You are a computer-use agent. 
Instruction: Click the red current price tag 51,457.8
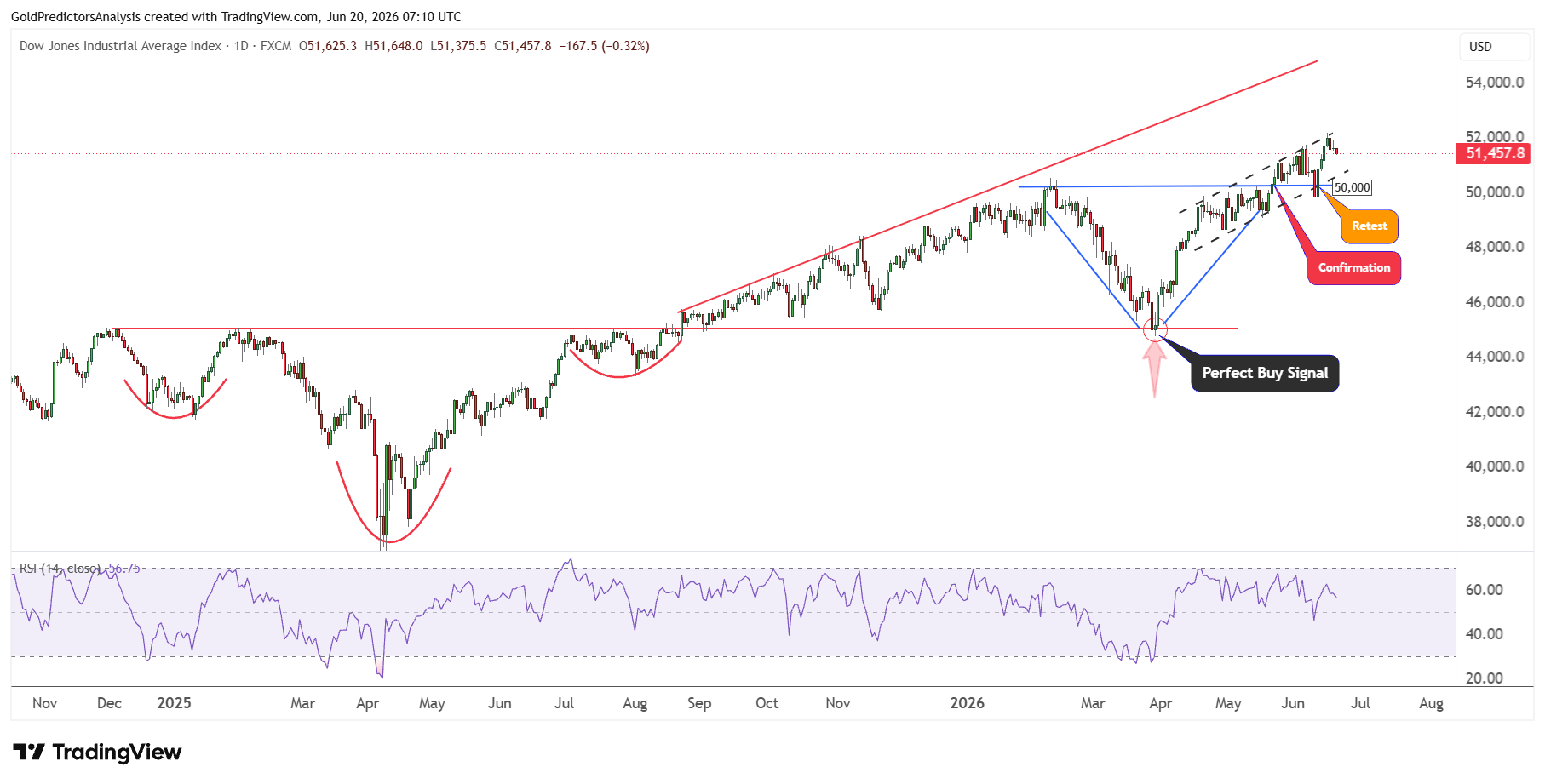pyautogui.click(x=1495, y=153)
